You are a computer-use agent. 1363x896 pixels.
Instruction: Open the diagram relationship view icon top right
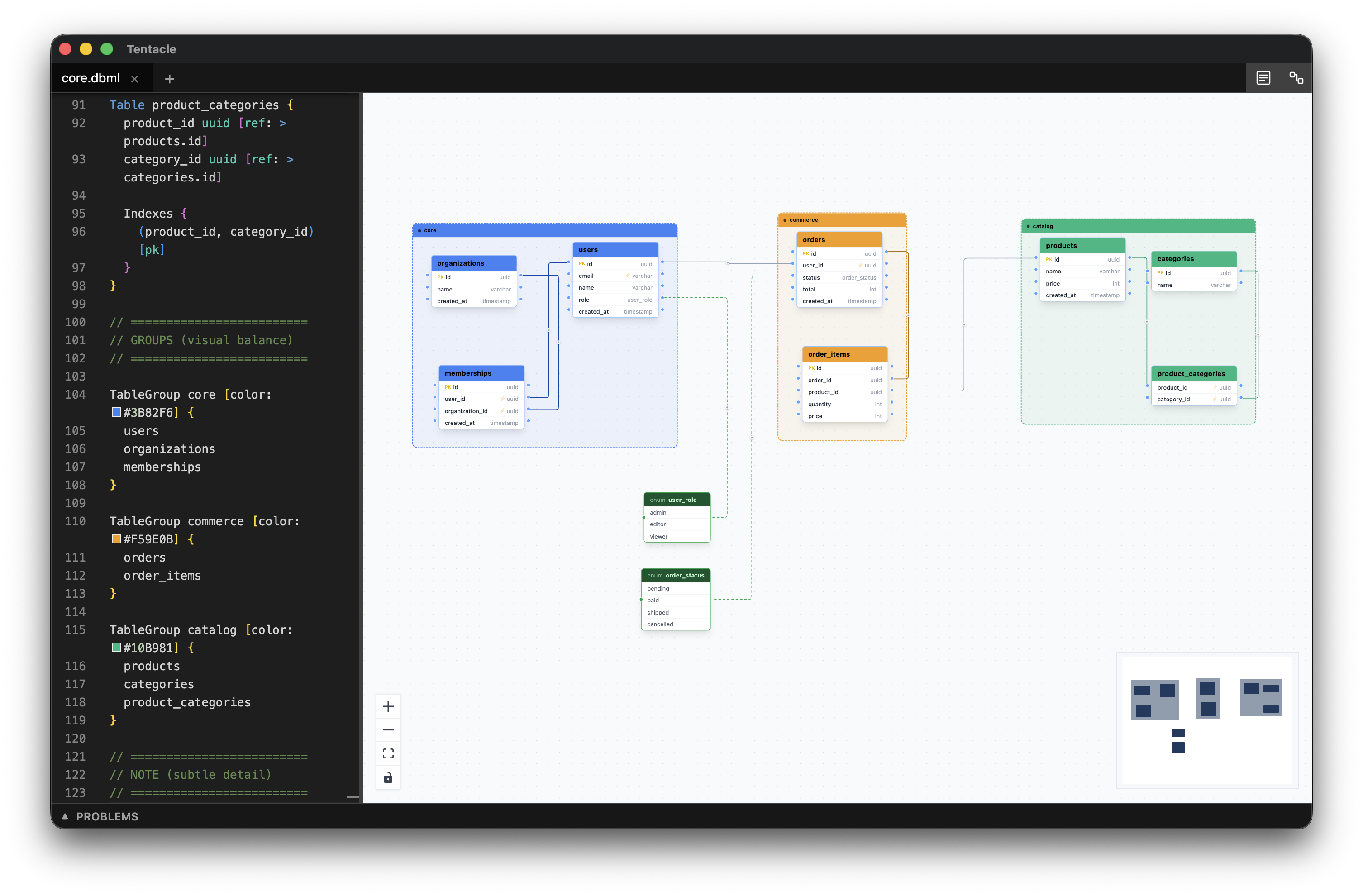point(1296,78)
